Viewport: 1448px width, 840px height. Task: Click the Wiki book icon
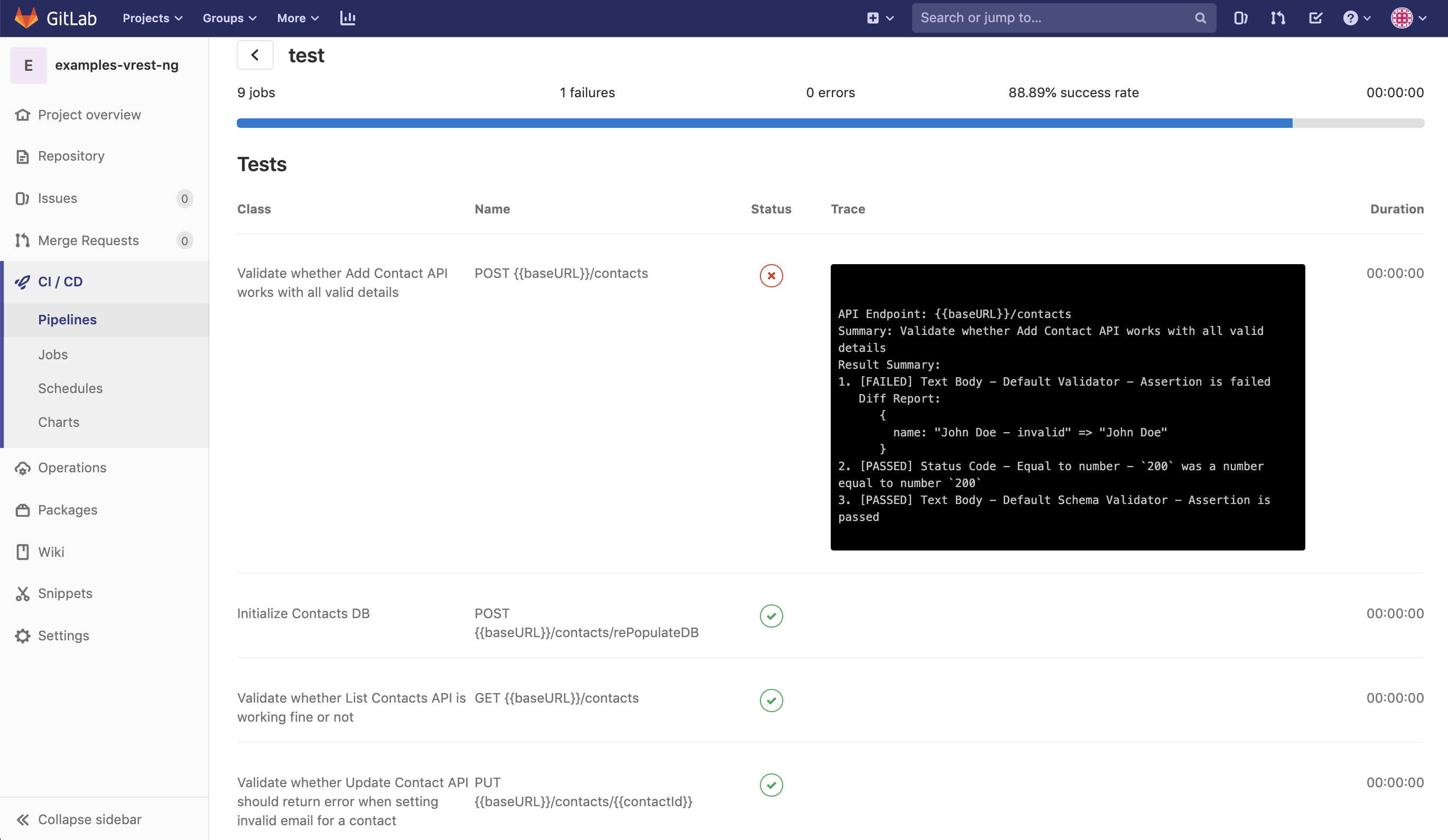[22, 552]
